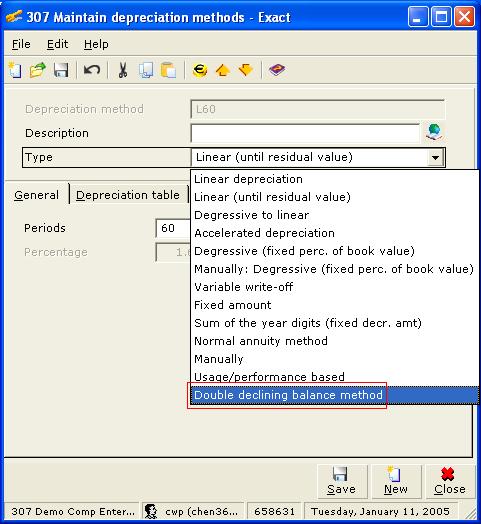Click the purple help book icon
The image size is (481, 524).
(x=277, y=70)
